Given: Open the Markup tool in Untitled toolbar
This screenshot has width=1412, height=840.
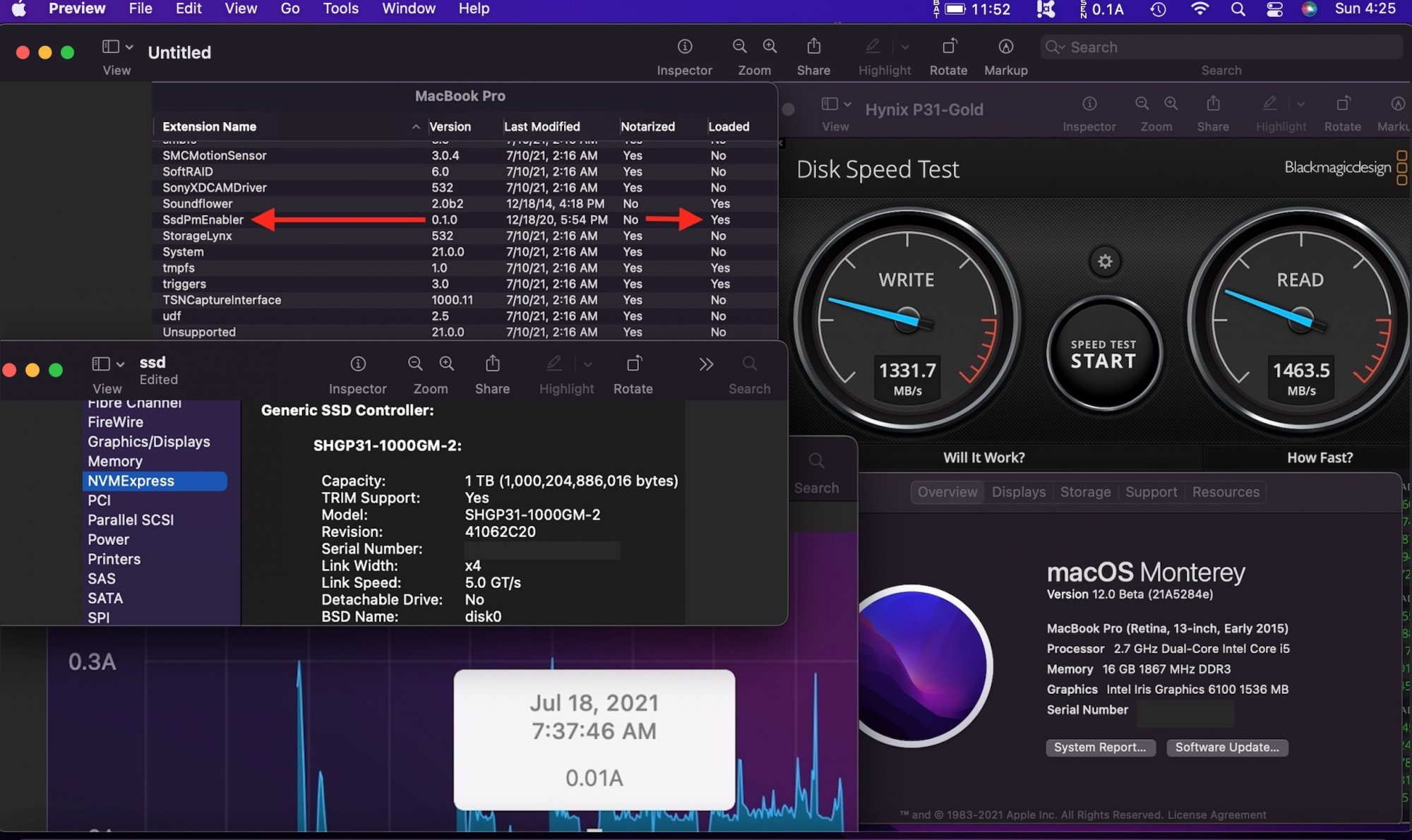Looking at the screenshot, I should [x=1005, y=47].
